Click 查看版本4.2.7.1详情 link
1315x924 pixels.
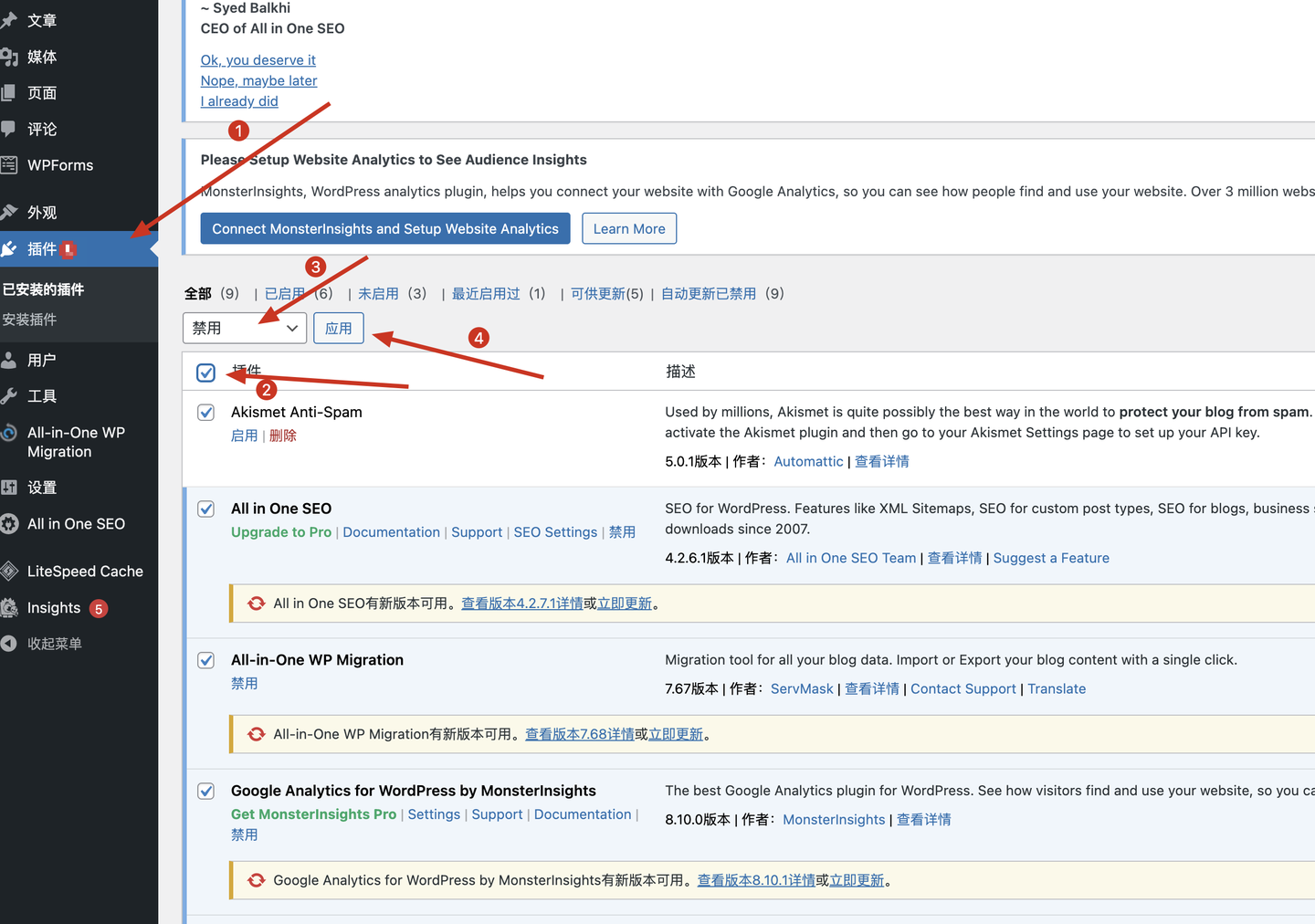pyautogui.click(x=522, y=604)
